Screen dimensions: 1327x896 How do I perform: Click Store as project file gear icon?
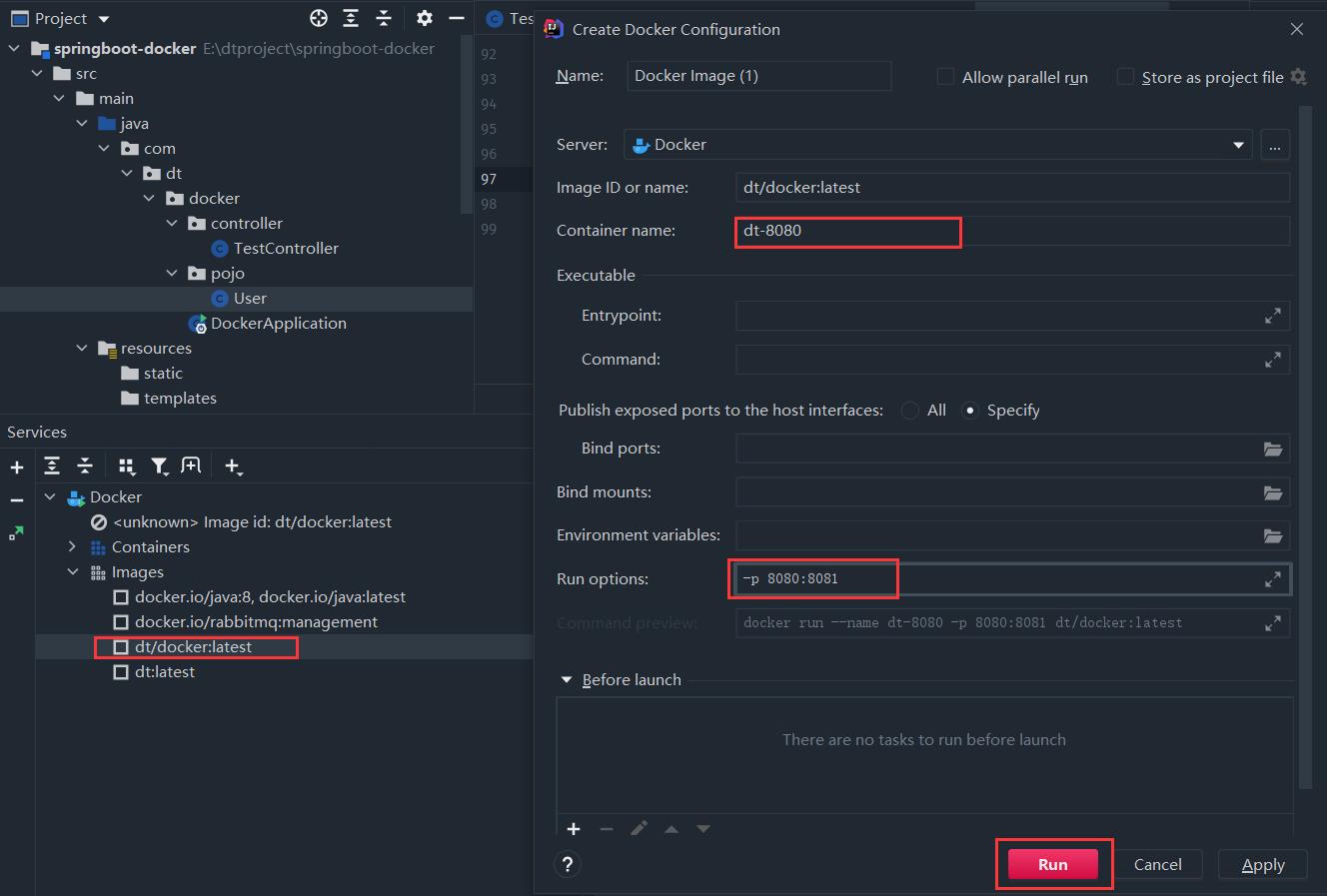(x=1298, y=77)
